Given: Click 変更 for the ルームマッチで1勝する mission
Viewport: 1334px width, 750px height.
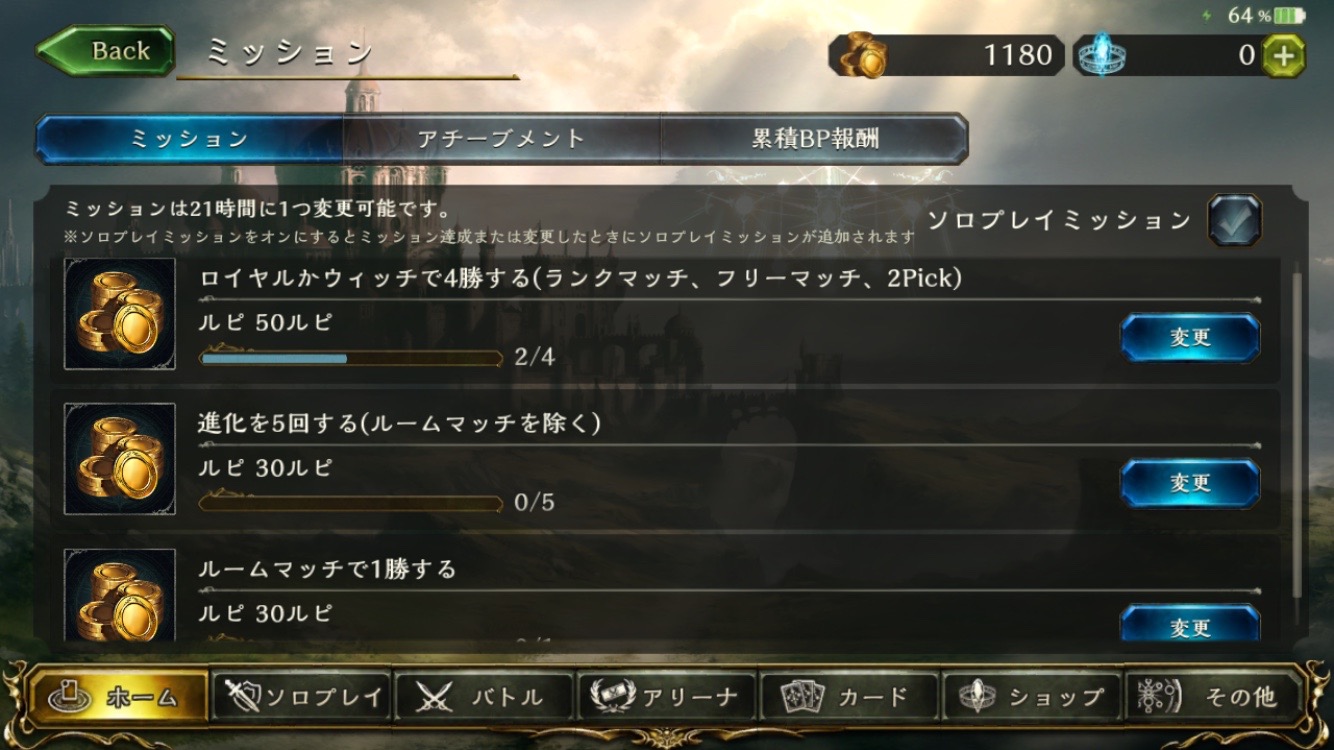Looking at the screenshot, I should coord(1190,624).
